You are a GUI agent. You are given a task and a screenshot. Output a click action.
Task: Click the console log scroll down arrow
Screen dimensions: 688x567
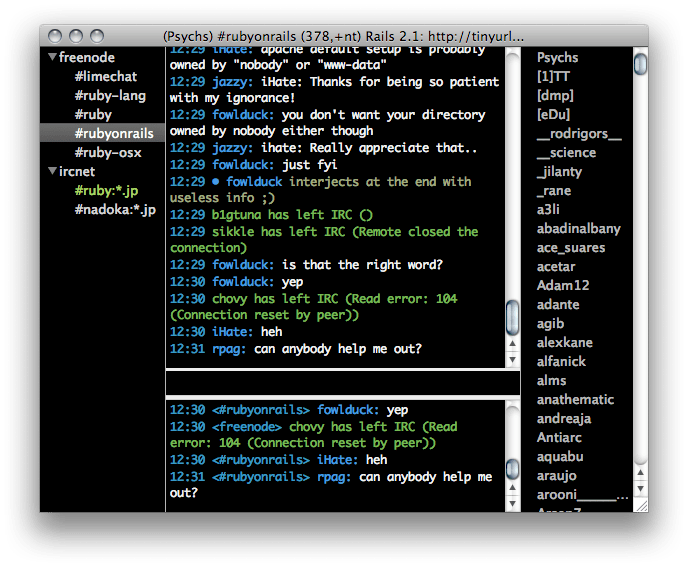pos(512,504)
